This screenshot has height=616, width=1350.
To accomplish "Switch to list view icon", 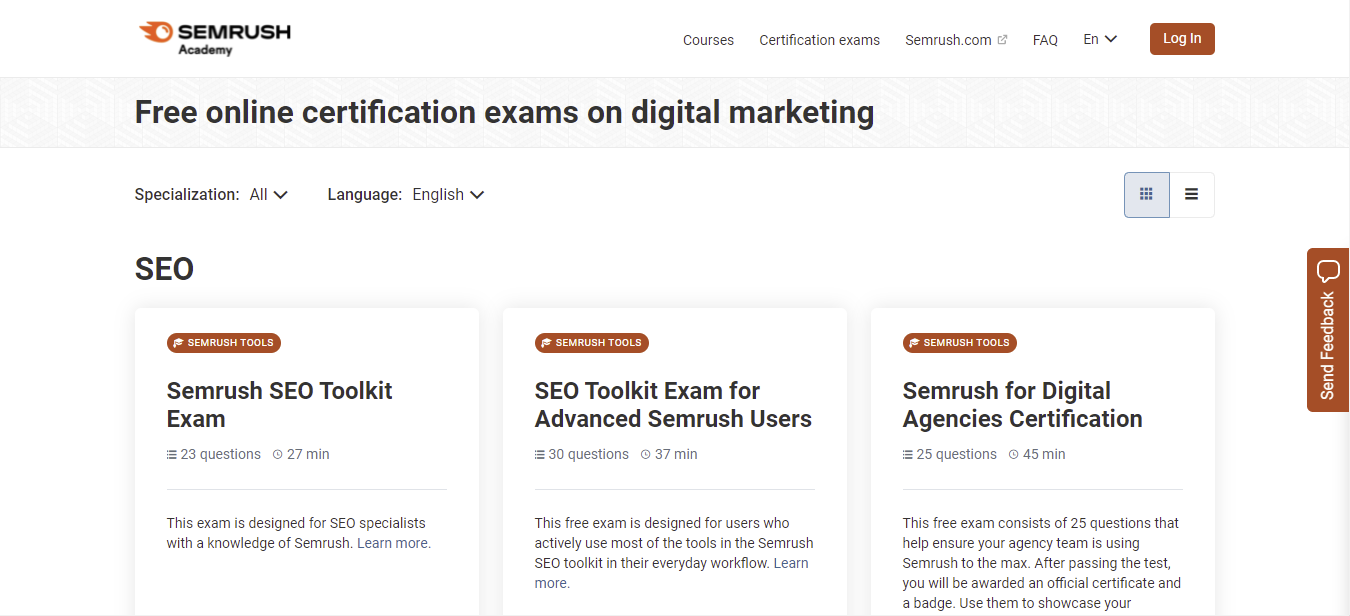I will [1192, 194].
